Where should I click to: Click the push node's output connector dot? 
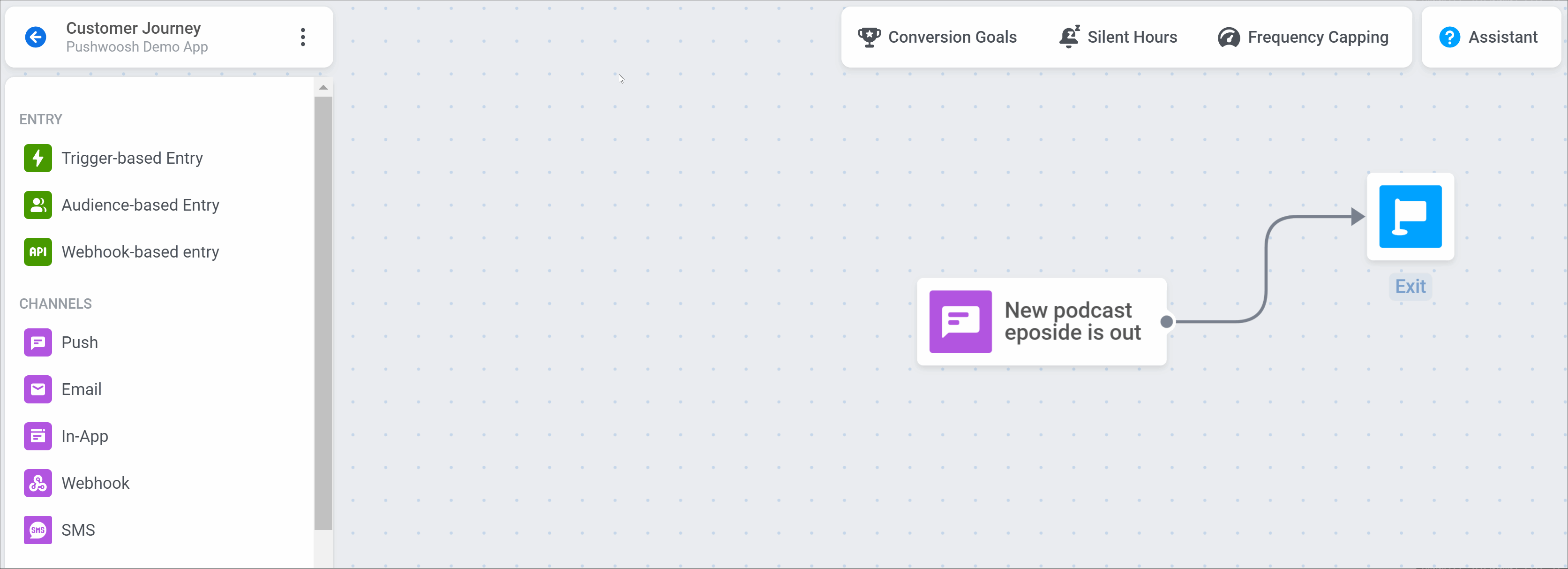tap(1166, 322)
